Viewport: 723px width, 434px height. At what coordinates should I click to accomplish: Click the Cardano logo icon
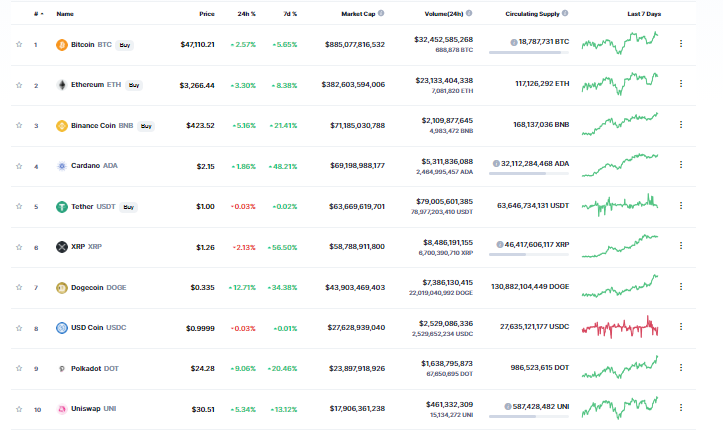[62, 166]
